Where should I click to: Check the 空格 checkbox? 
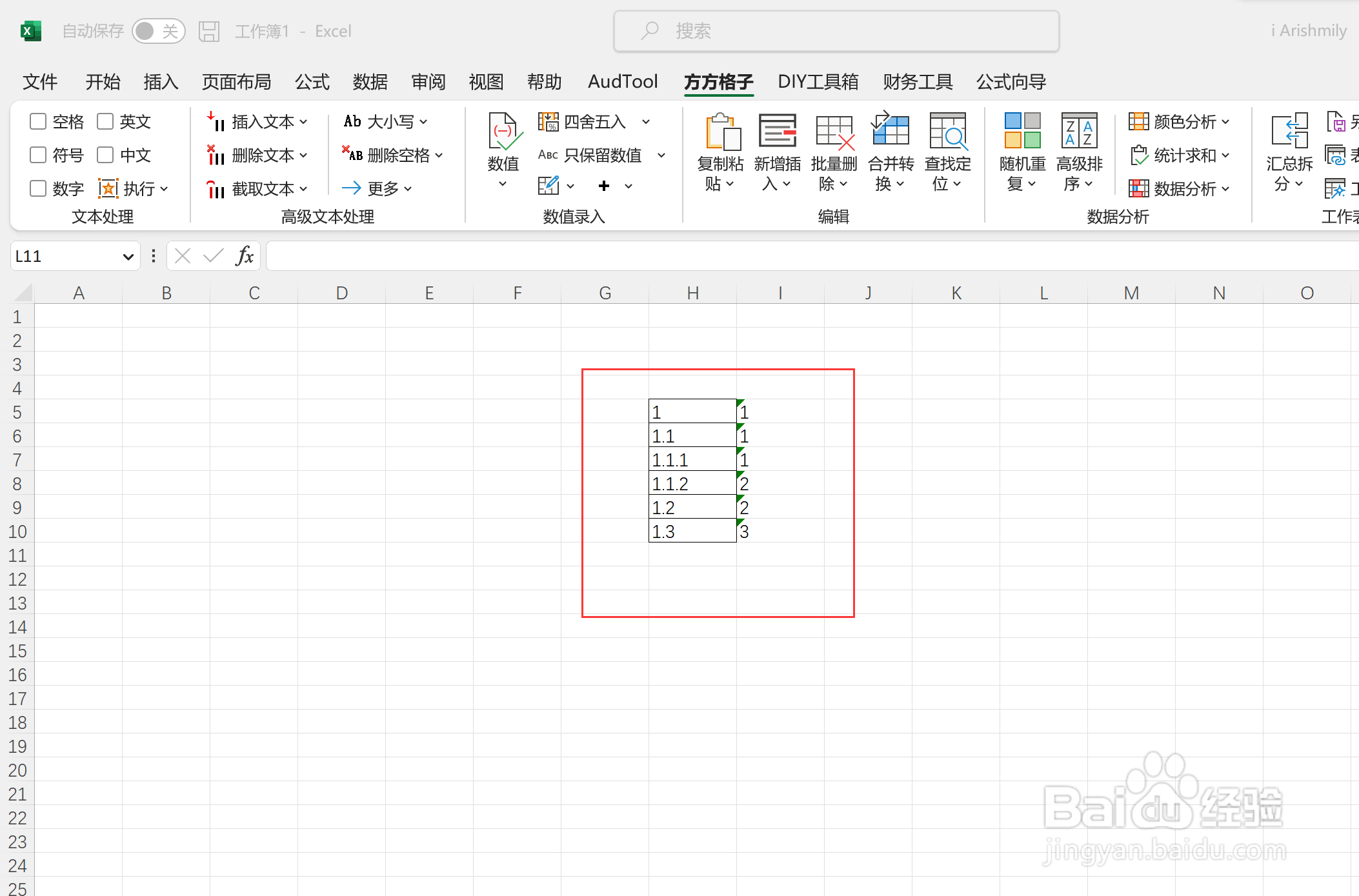point(38,121)
